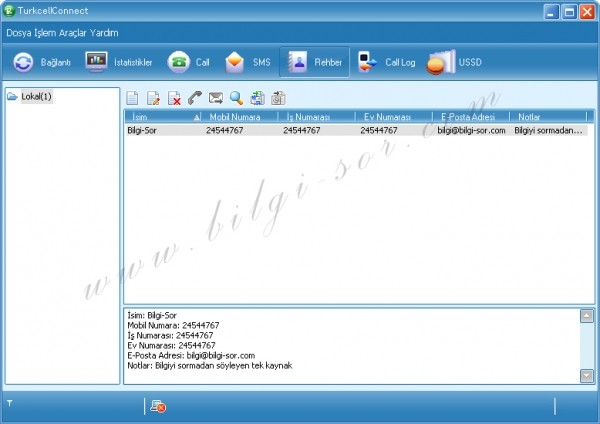Click the TurkcellConnect title bar logo
This screenshot has width=600, height=424.
click(9, 11)
